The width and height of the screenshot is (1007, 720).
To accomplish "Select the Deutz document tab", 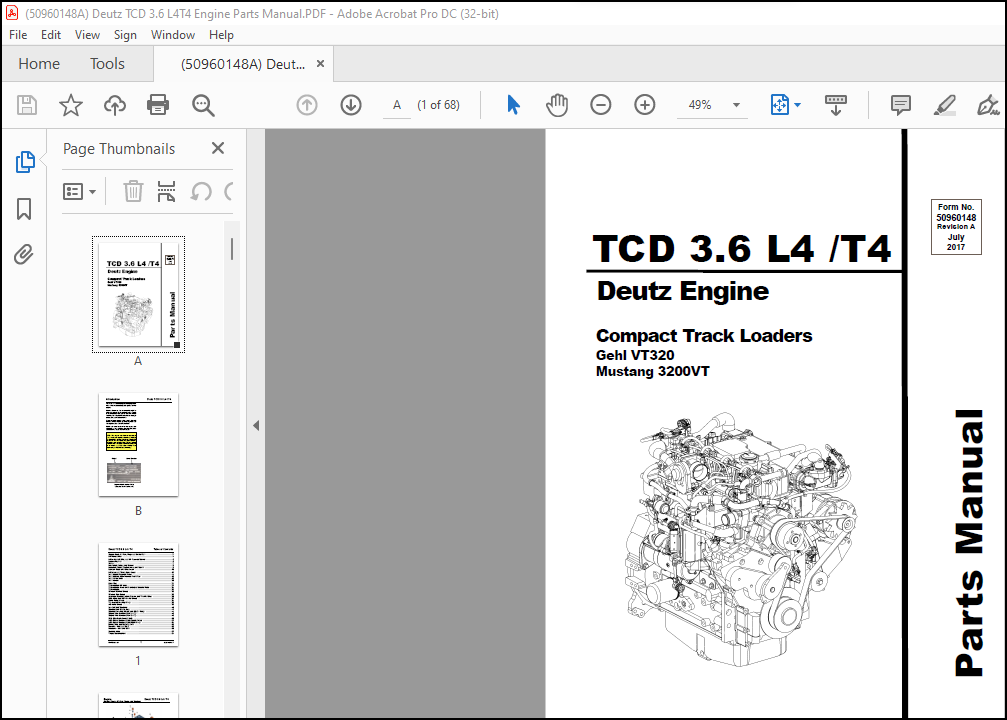I will pyautogui.click(x=243, y=64).
